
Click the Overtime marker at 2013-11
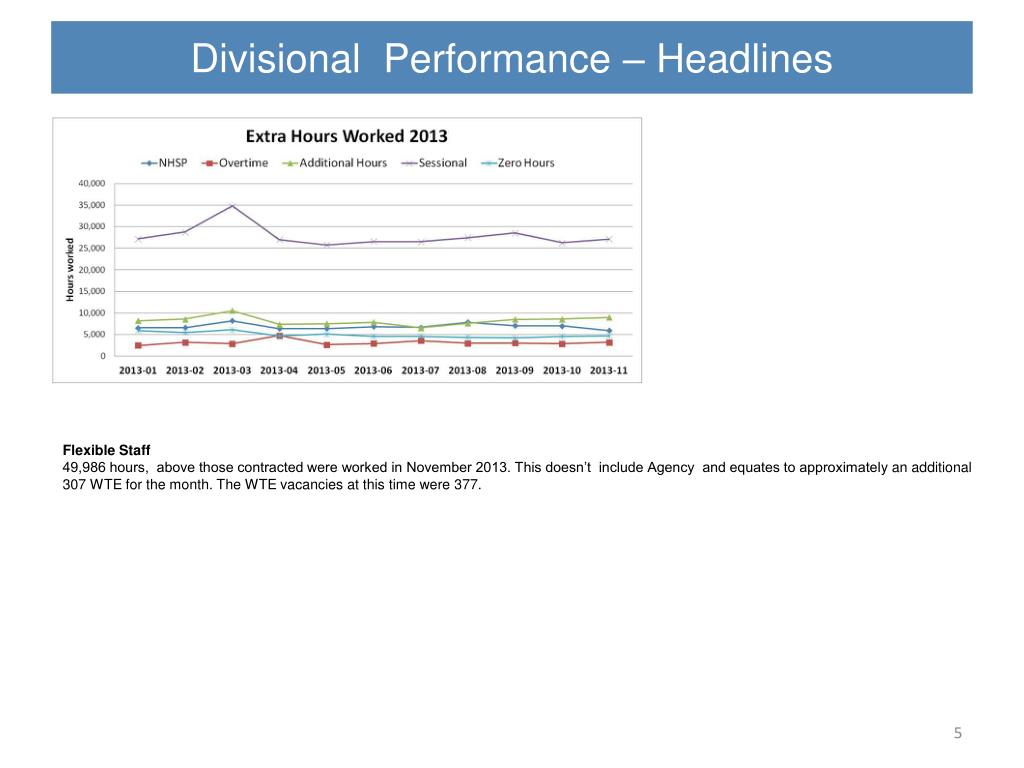tap(609, 342)
